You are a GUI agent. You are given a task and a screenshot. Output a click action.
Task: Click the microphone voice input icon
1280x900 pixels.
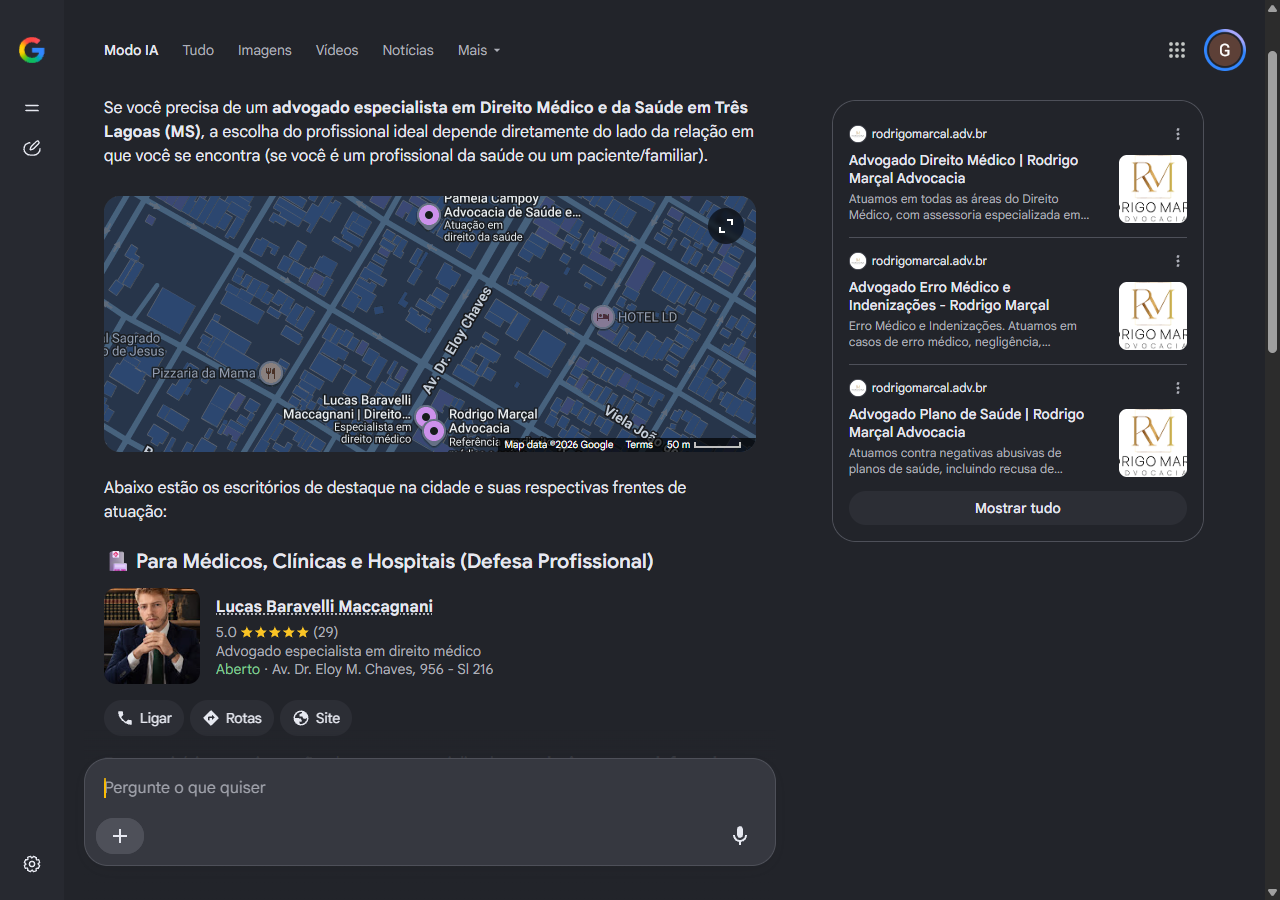(x=740, y=836)
